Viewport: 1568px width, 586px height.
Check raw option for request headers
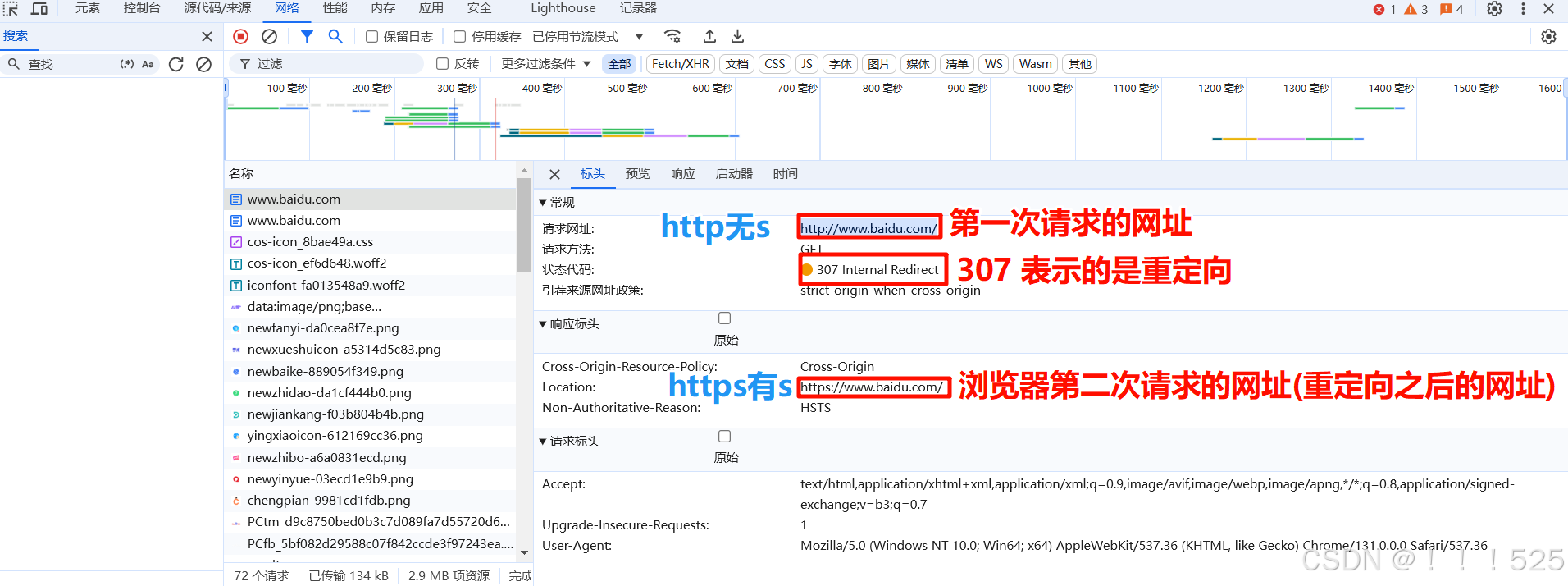[724, 437]
